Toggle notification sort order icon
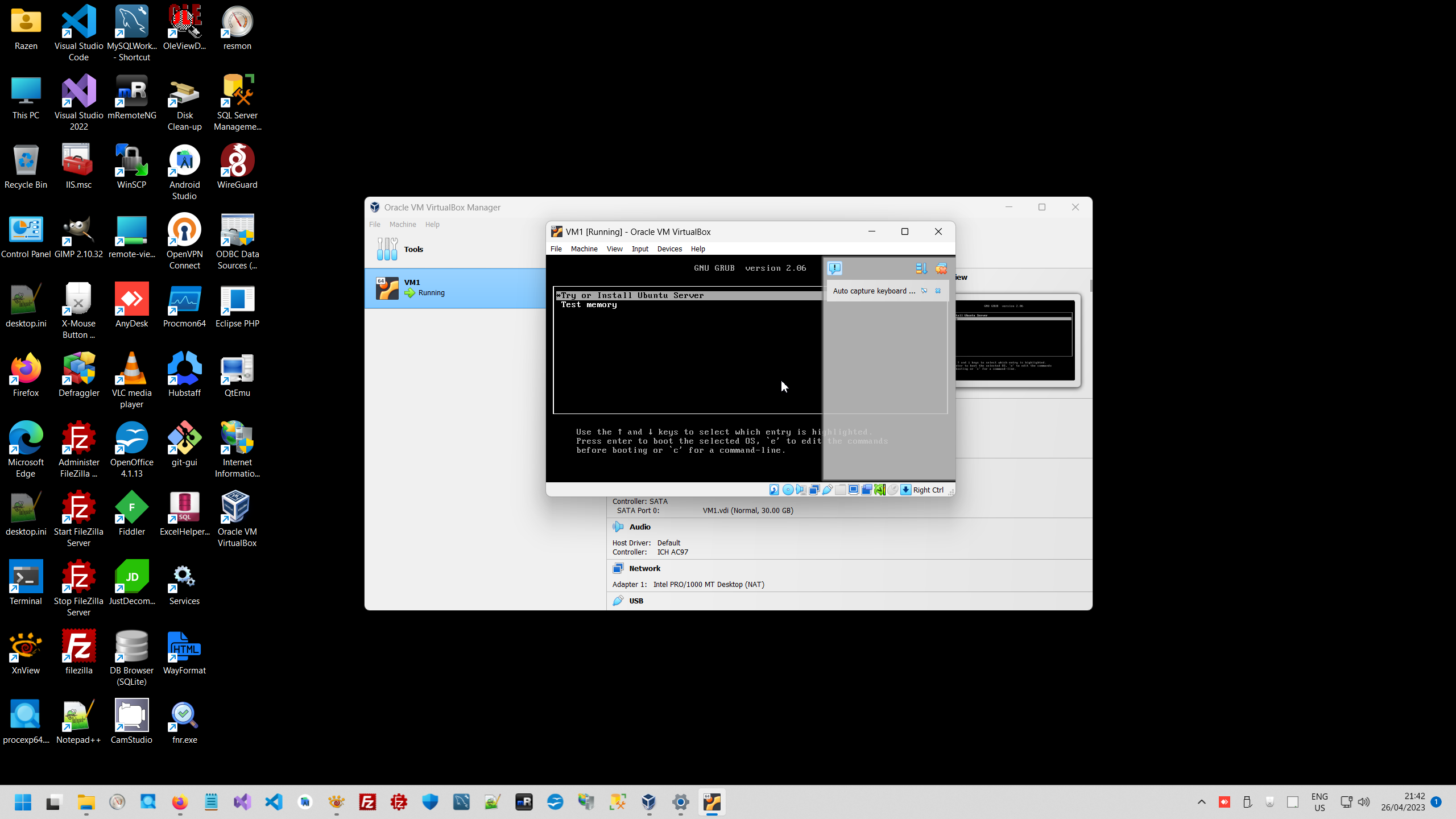The image size is (1456, 819). (921, 268)
